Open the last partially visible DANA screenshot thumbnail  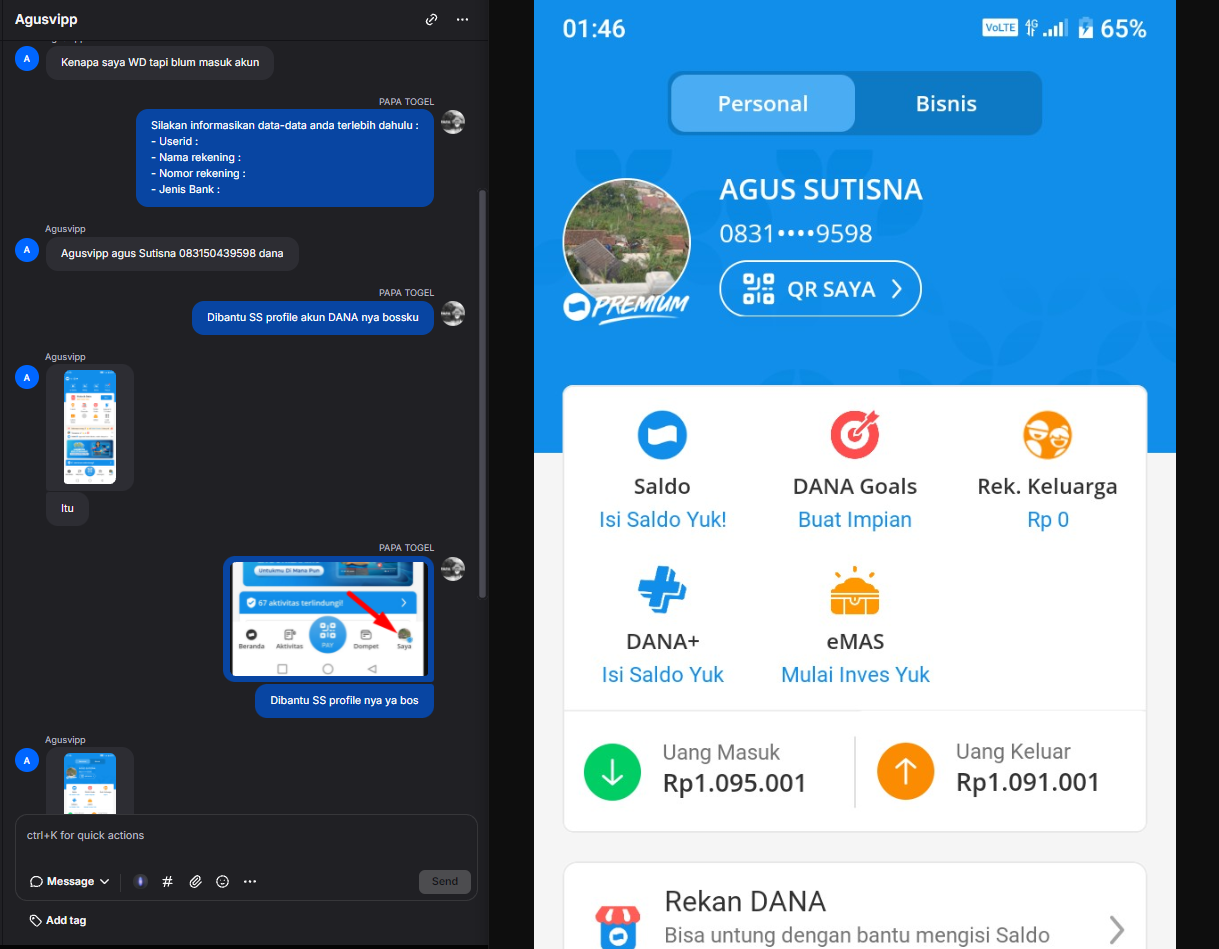tap(90, 783)
